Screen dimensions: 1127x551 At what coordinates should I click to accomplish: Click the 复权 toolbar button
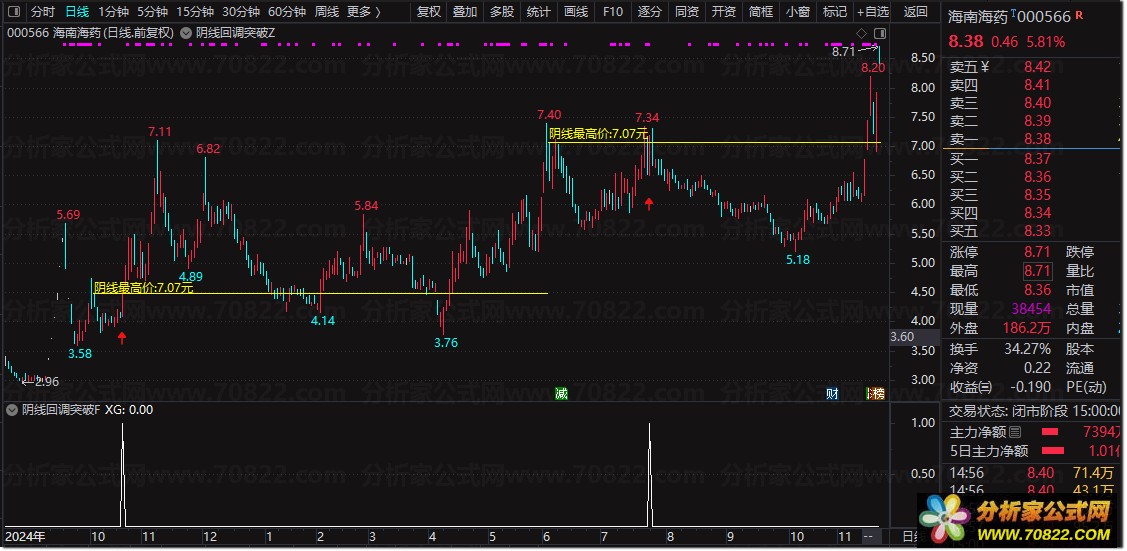pos(429,11)
